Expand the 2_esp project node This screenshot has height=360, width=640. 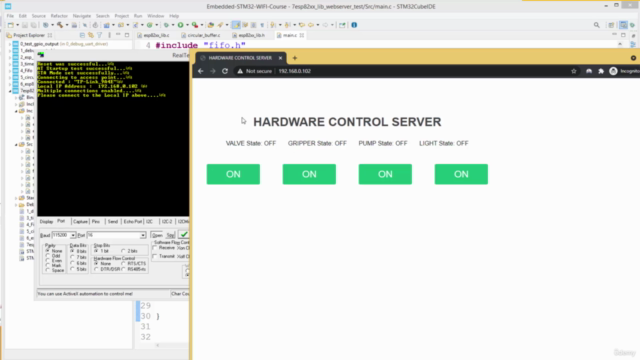[x=10, y=57]
